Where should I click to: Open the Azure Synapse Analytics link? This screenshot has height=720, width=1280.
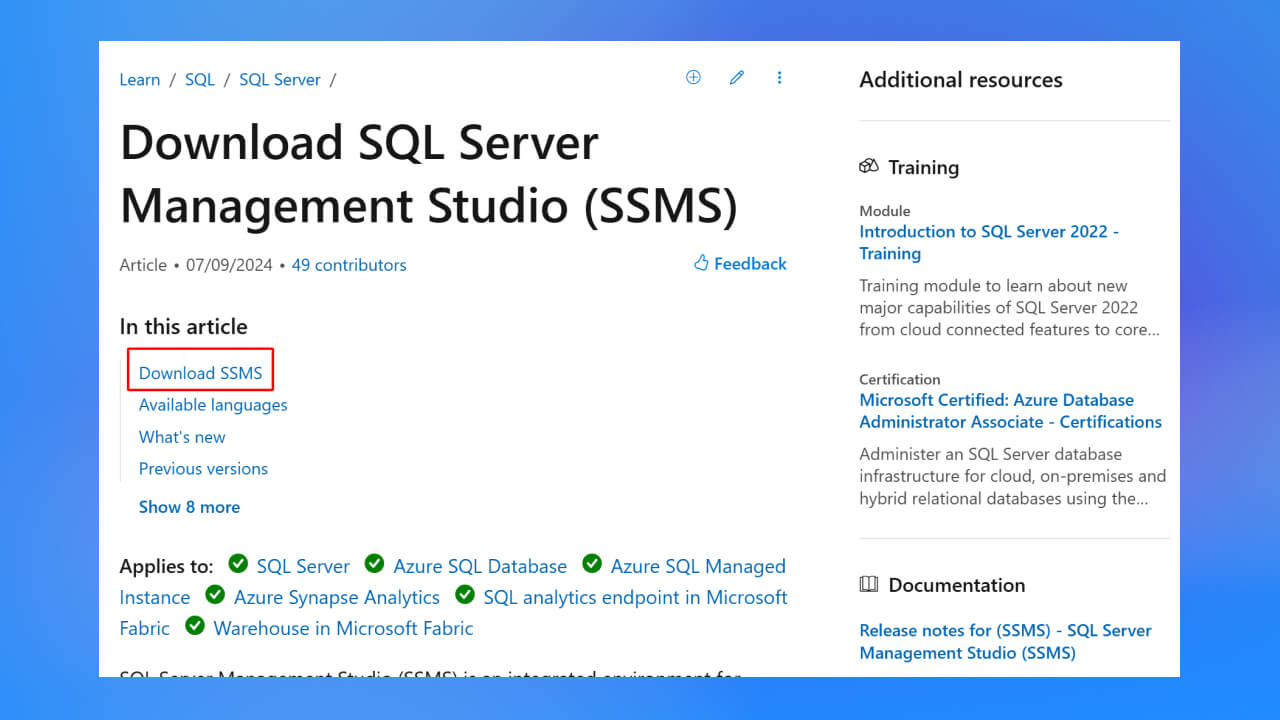[x=337, y=597]
